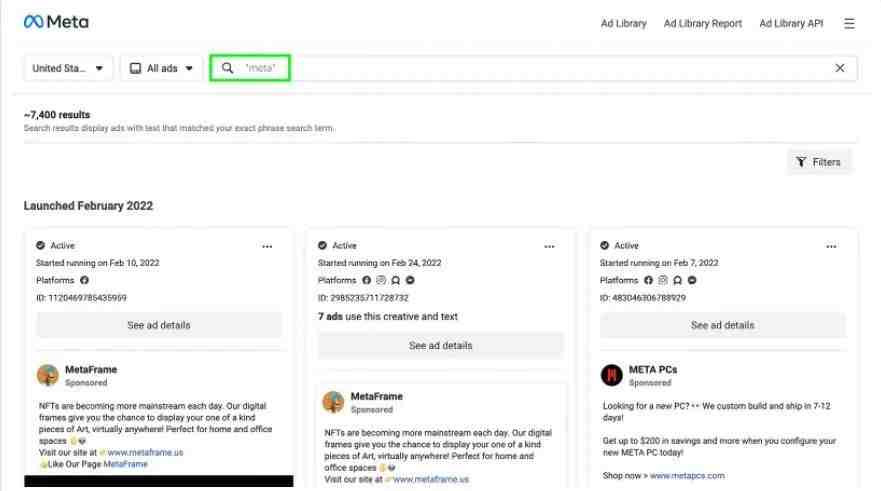Image resolution: width=881 pixels, height=491 pixels.
Task: Click the Active status checkmark on Feb 24 ad
Action: pyautogui.click(x=323, y=246)
